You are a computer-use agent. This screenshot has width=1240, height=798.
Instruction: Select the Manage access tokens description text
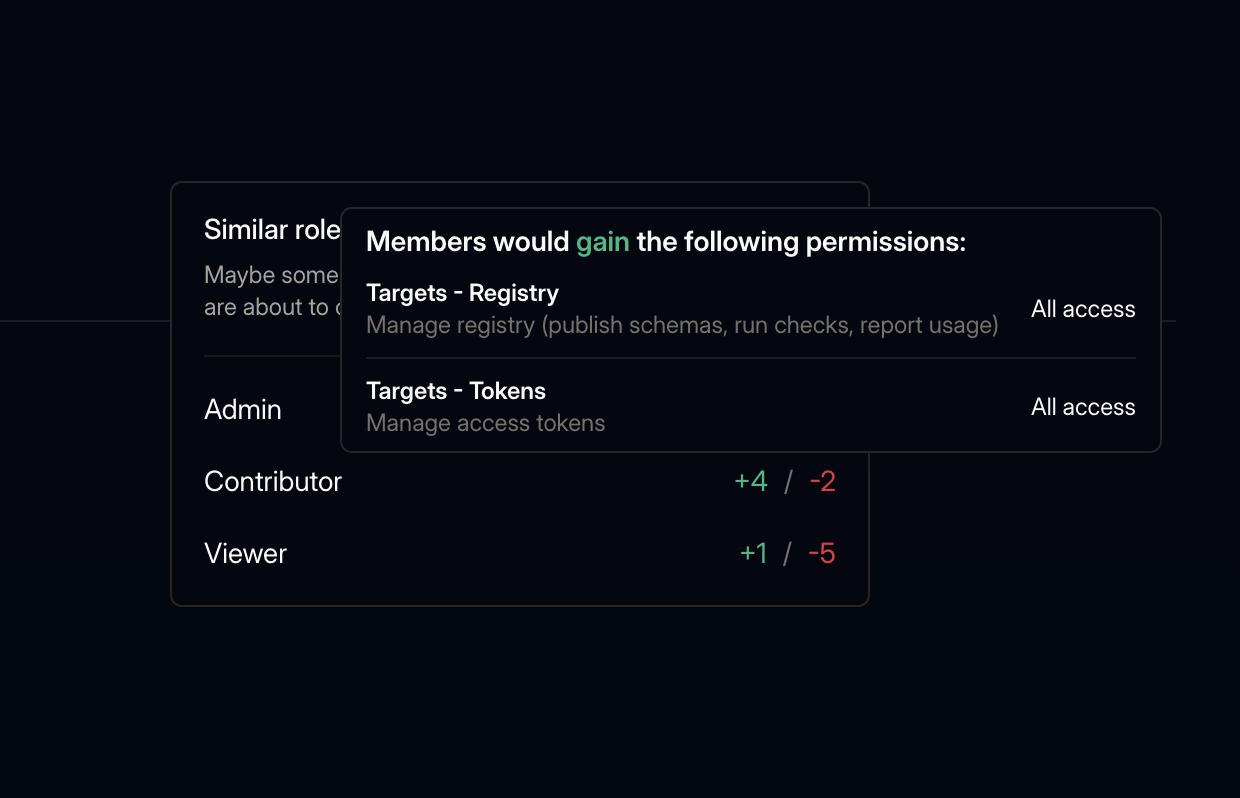tap(485, 423)
